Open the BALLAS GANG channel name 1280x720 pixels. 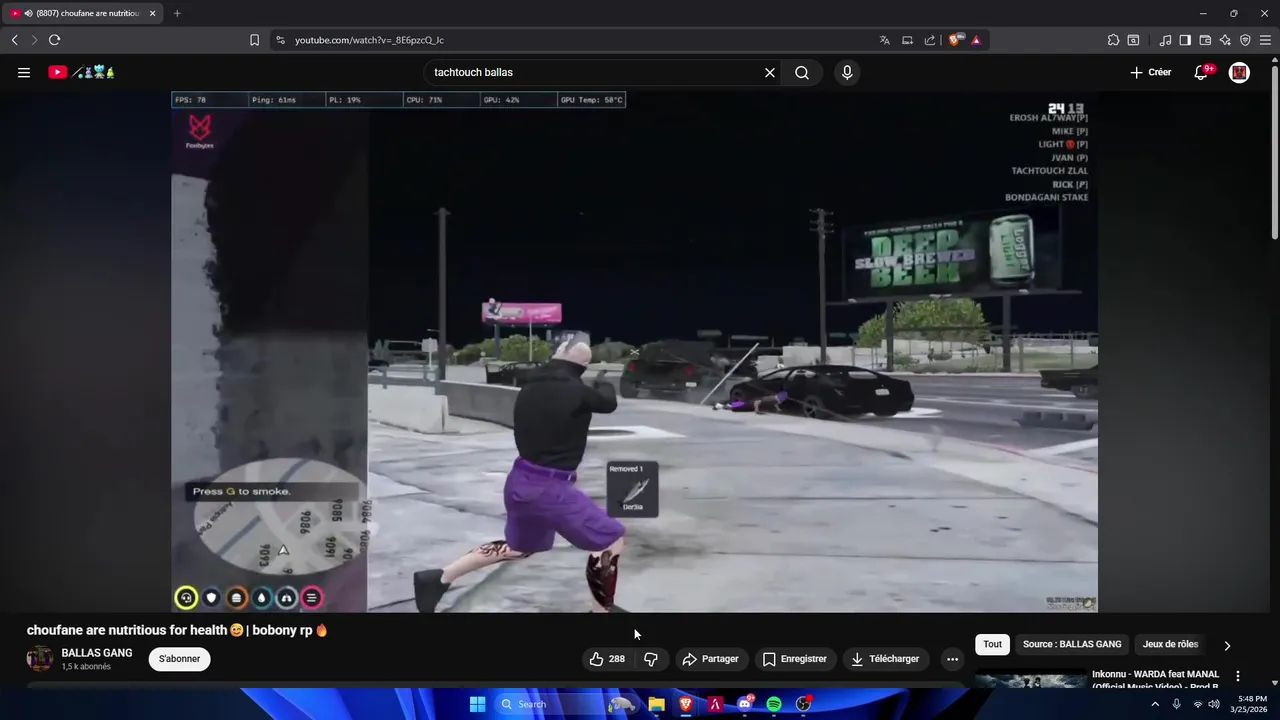[97, 653]
